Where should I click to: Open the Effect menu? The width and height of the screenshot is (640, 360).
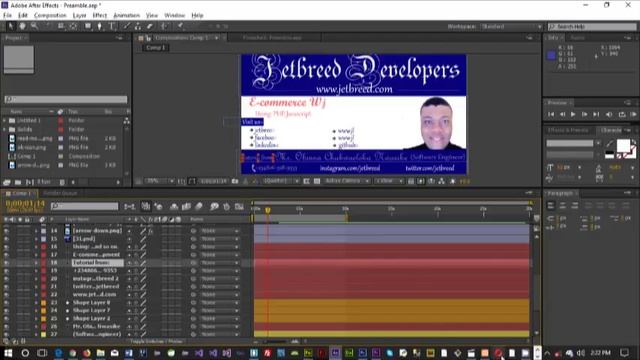pyautogui.click(x=100, y=16)
